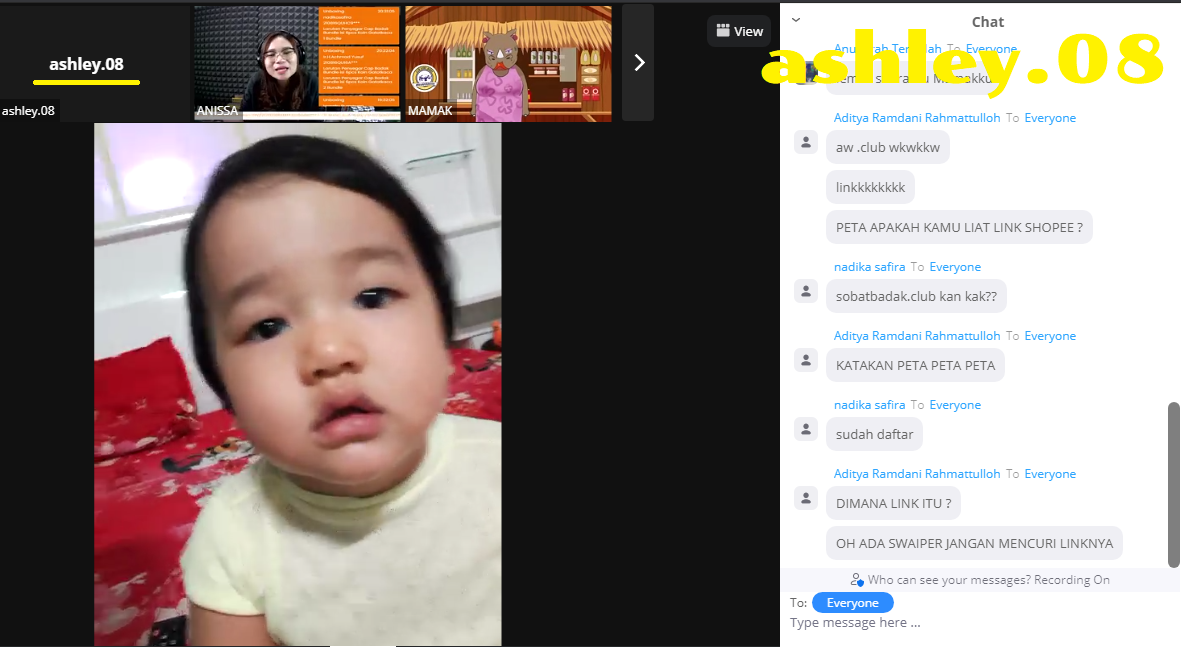Click avatar icon beside 'sudah daftar'
The image size is (1181, 647).
[806, 429]
